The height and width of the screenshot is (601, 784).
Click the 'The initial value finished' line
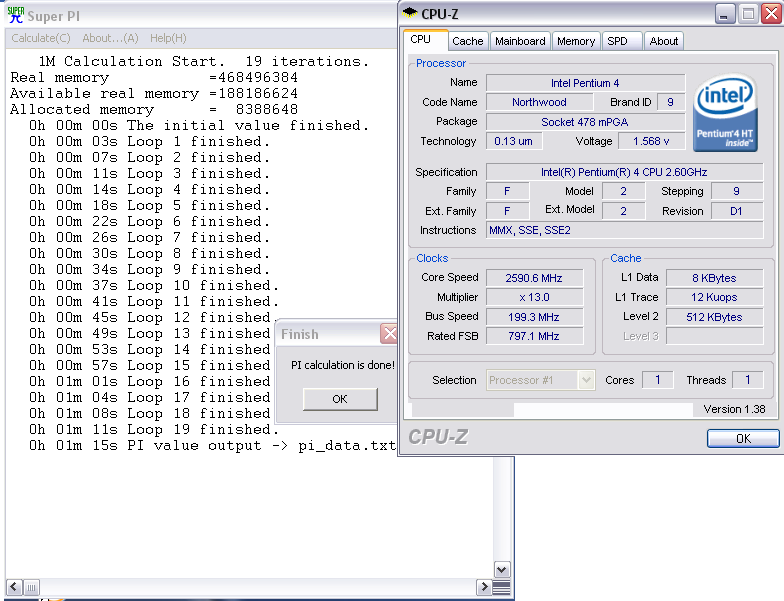point(199,126)
